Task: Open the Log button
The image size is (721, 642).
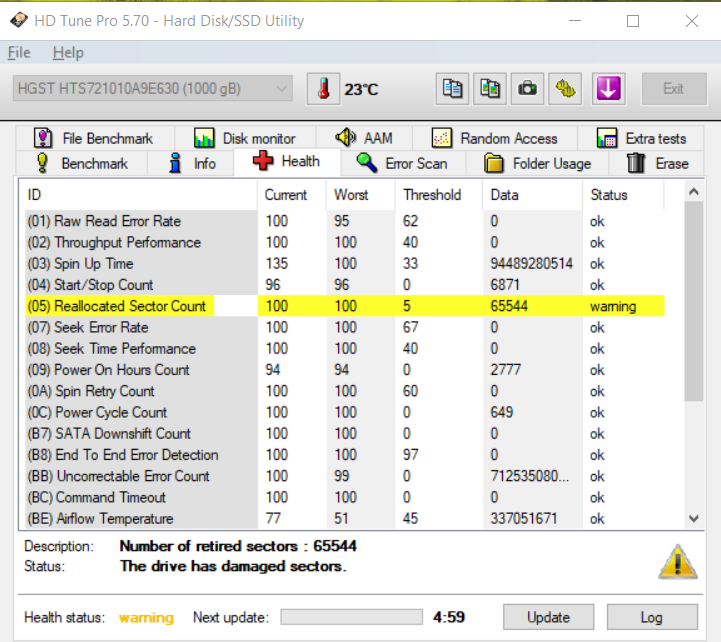Action: click(x=652, y=617)
